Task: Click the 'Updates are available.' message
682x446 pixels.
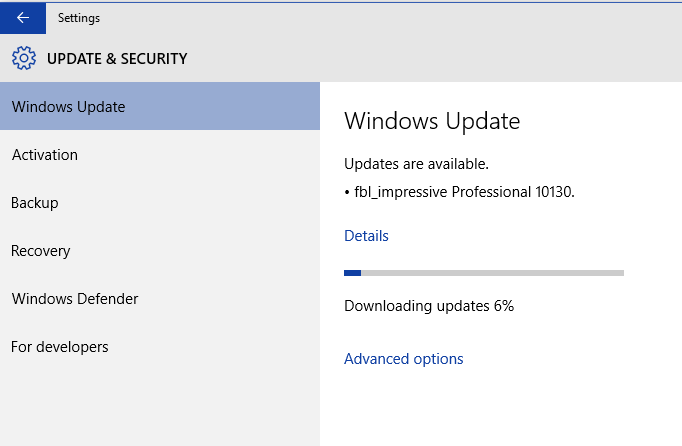Action: coord(416,164)
